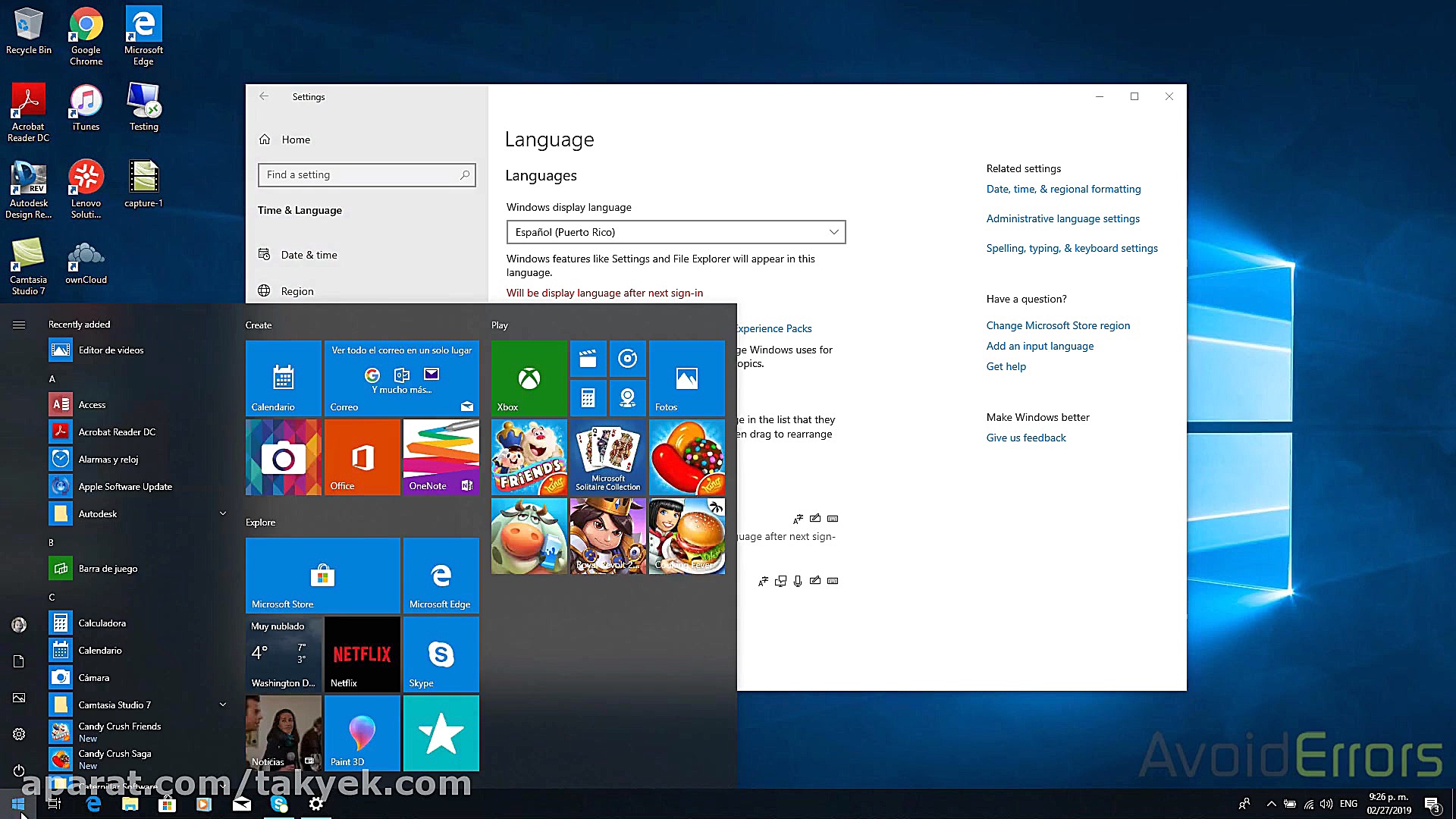Select Date & time in sidebar

pyautogui.click(x=309, y=255)
